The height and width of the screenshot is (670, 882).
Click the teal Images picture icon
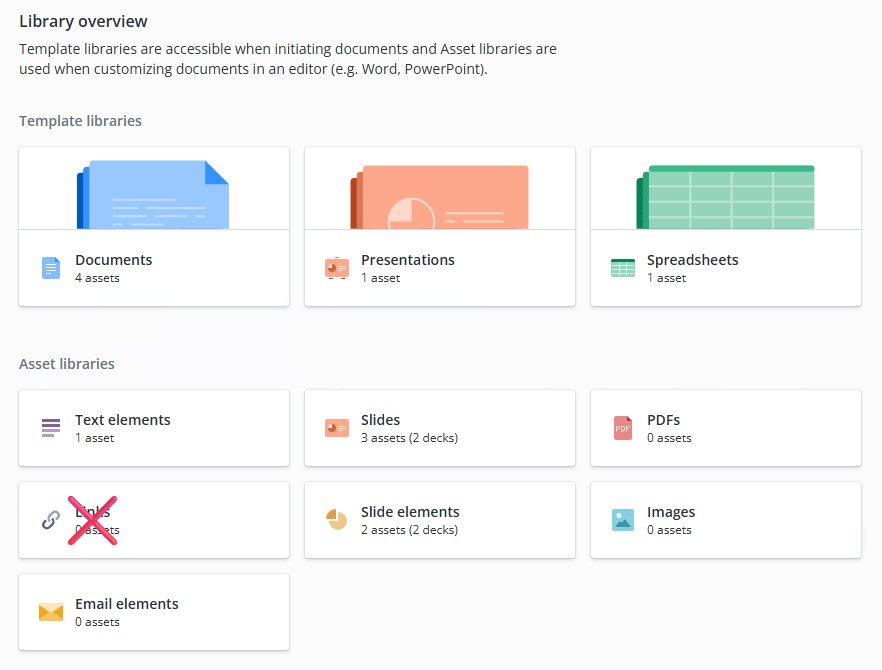[623, 520]
